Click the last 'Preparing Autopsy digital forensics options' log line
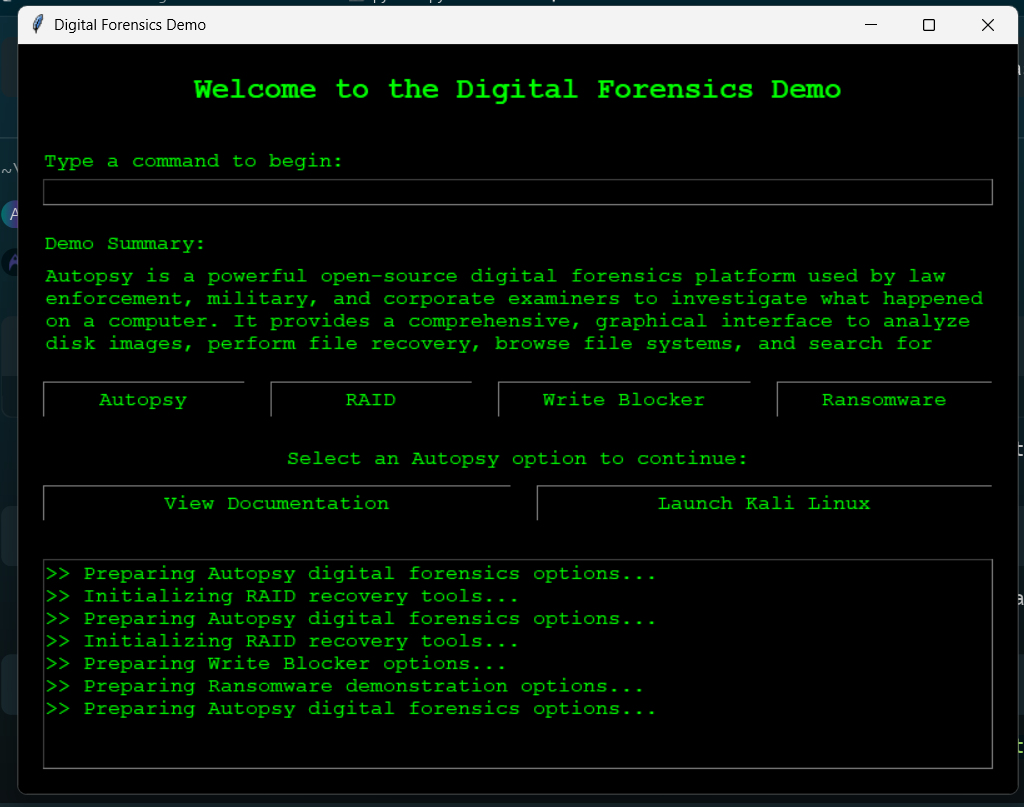Viewport: 1024px width, 807px height. pos(351,708)
